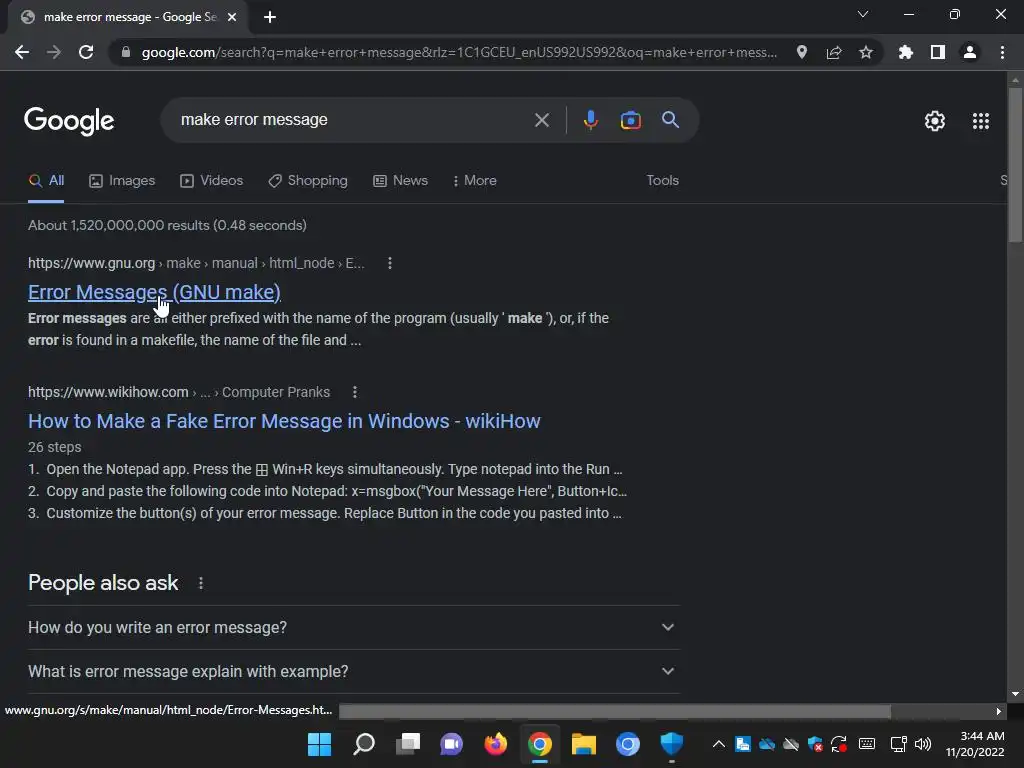Open Task View on taskbar
This screenshot has width=1024, height=768.
tap(408, 744)
